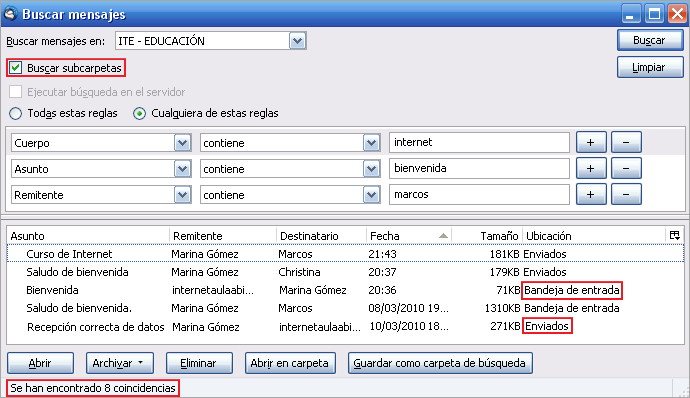Image resolution: width=690 pixels, height=398 pixels.
Task: Select the Bienvenida message from internetaulaabi
Action: click(x=345, y=290)
